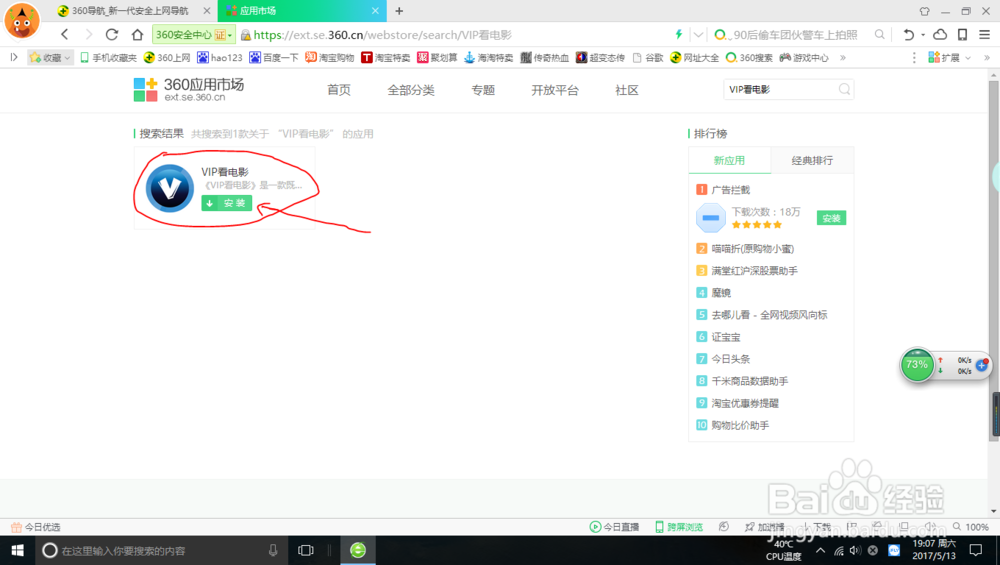Click the 360应用市场 logo
This screenshot has width=1000, height=565.
pos(189,90)
